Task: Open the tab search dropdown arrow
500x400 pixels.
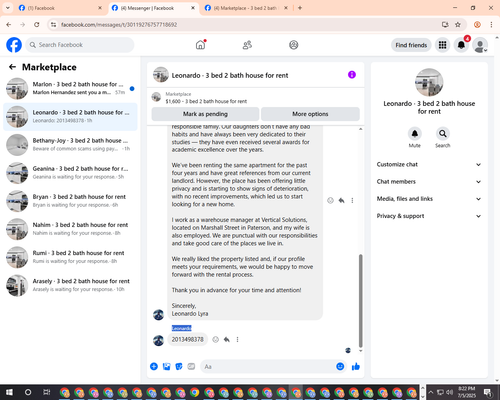Action: tap(8, 8)
